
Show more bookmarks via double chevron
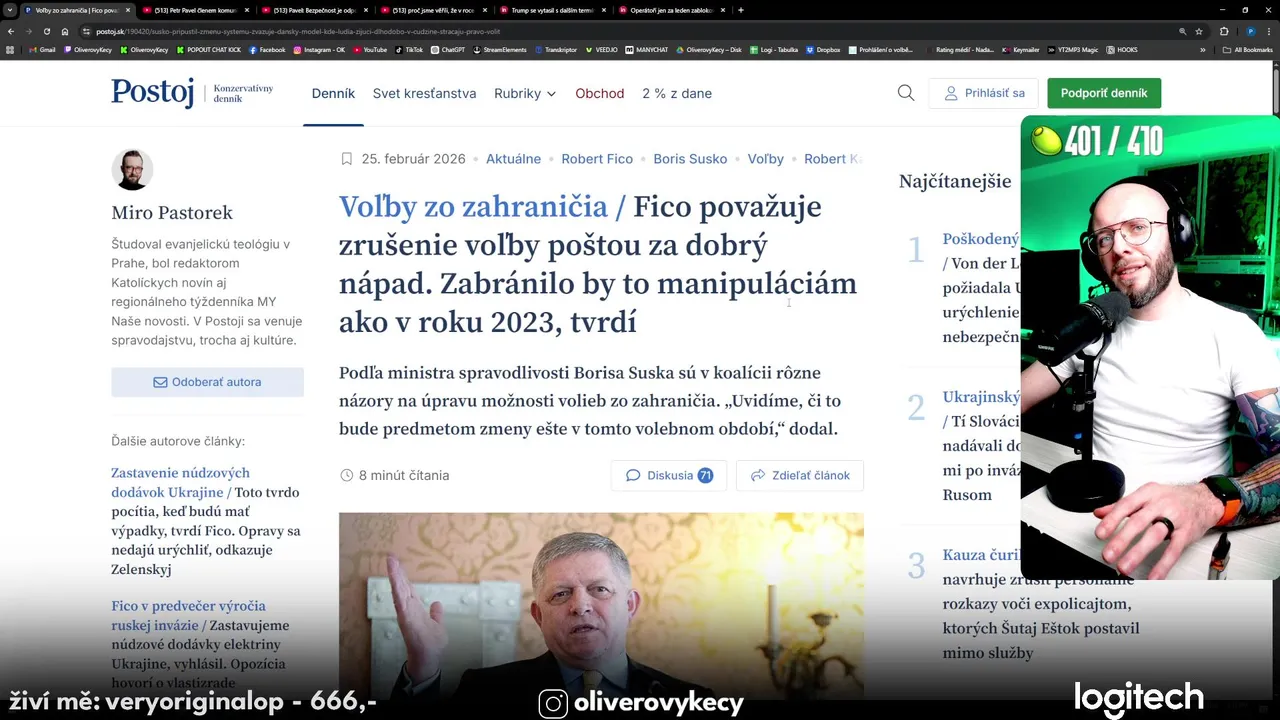point(1203,49)
